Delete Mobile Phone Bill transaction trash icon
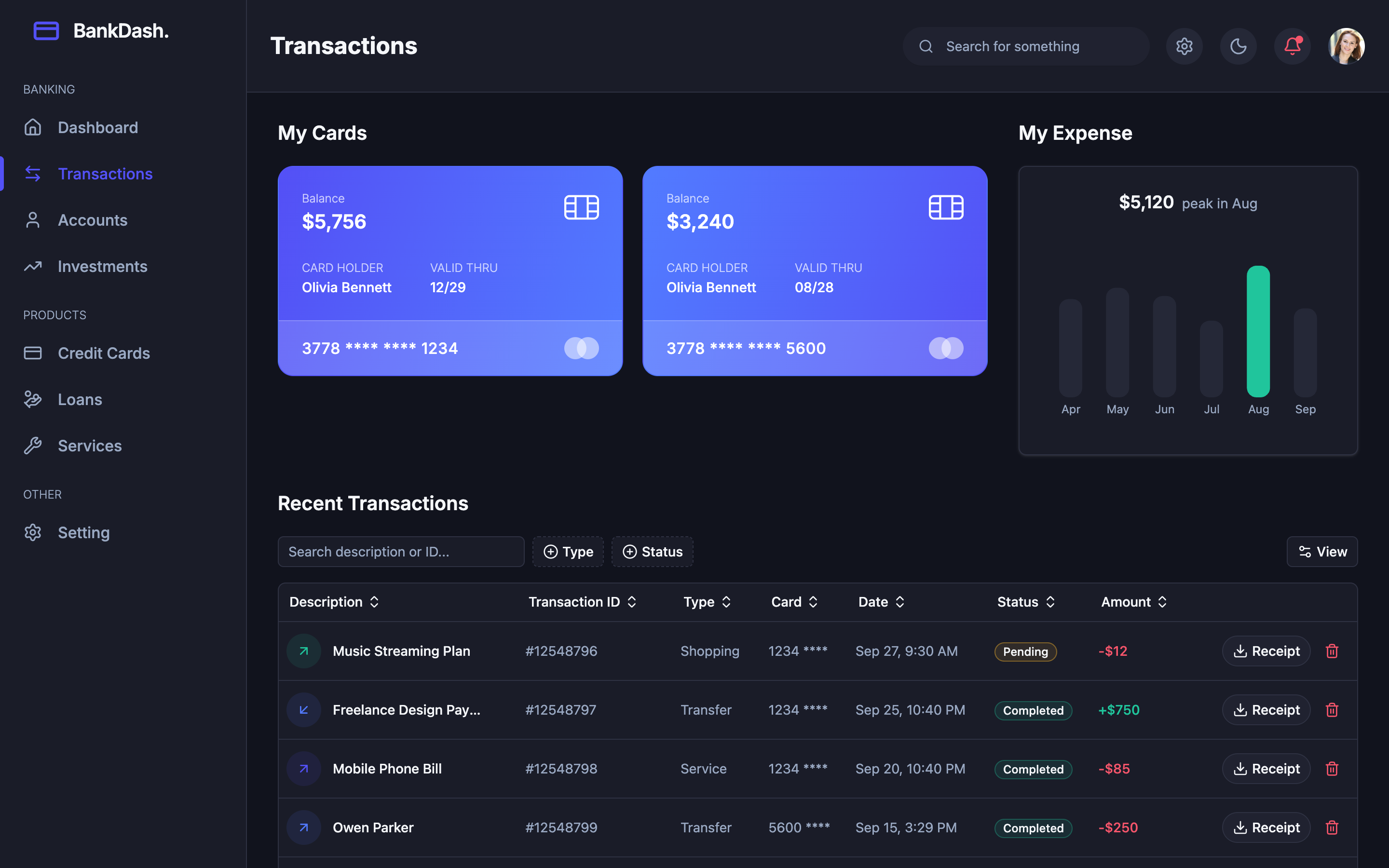Viewport: 1389px width, 868px height. click(1332, 769)
